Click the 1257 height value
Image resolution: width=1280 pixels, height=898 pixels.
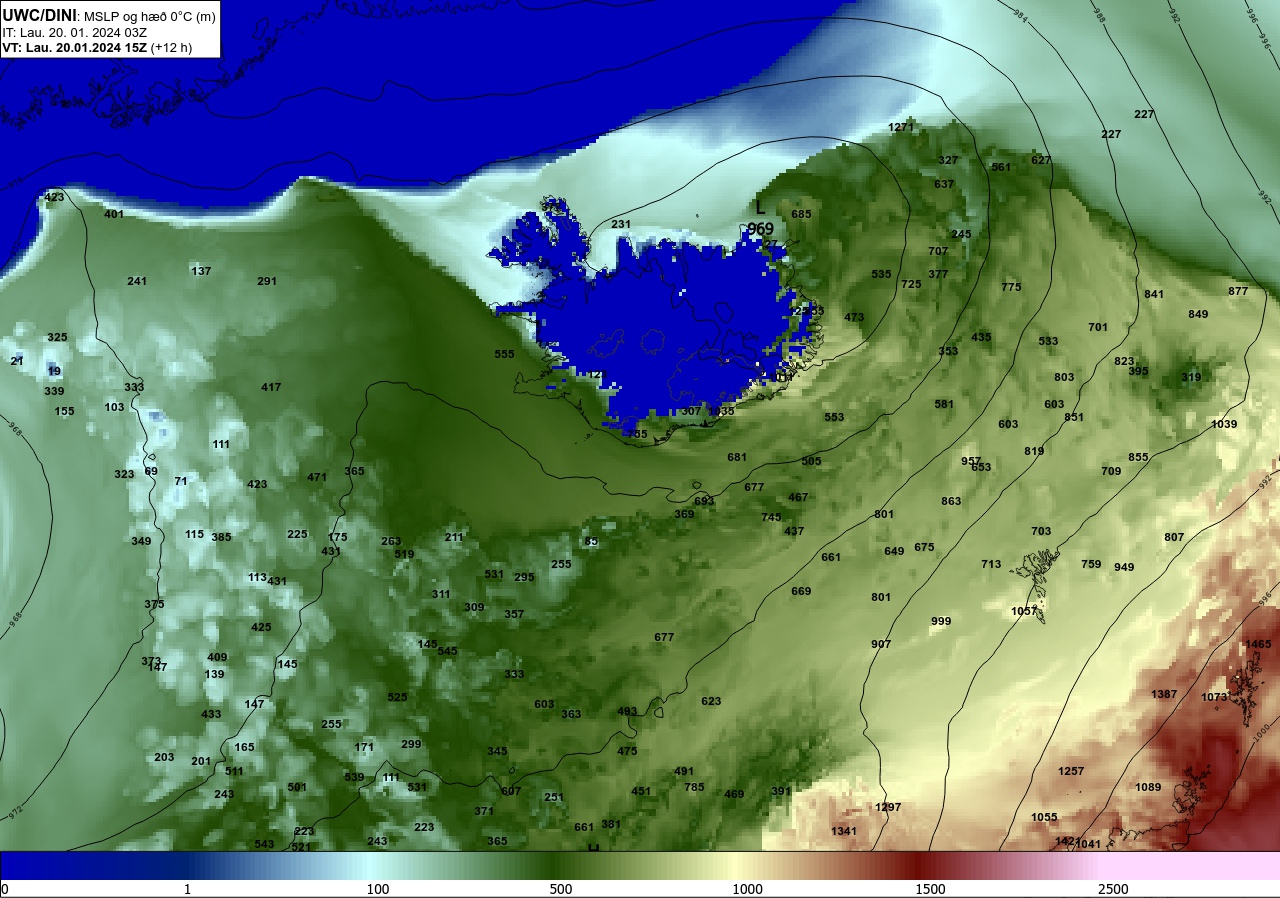1071,771
